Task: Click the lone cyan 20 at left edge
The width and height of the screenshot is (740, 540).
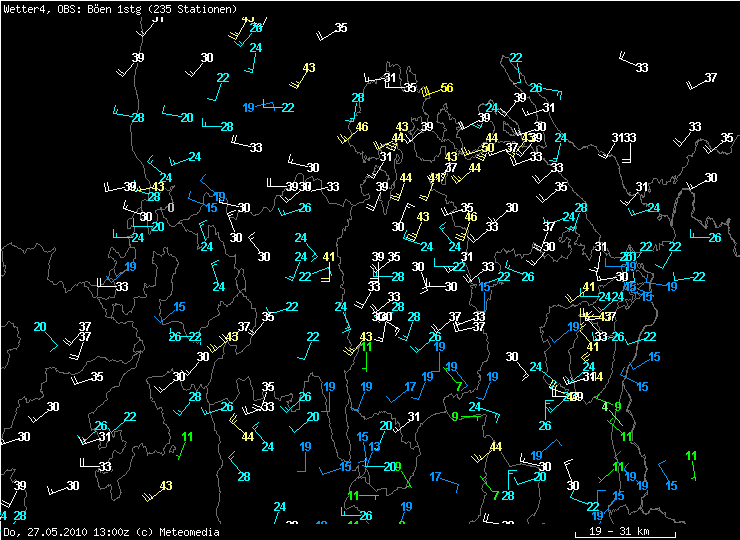Action: tap(40, 327)
